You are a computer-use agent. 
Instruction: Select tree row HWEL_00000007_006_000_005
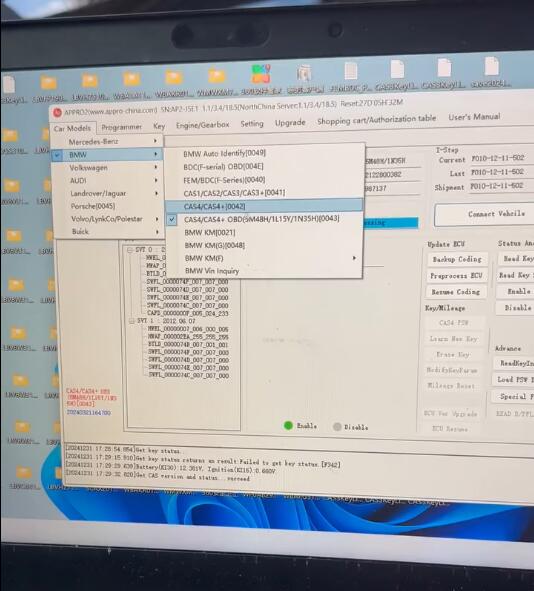(188, 329)
